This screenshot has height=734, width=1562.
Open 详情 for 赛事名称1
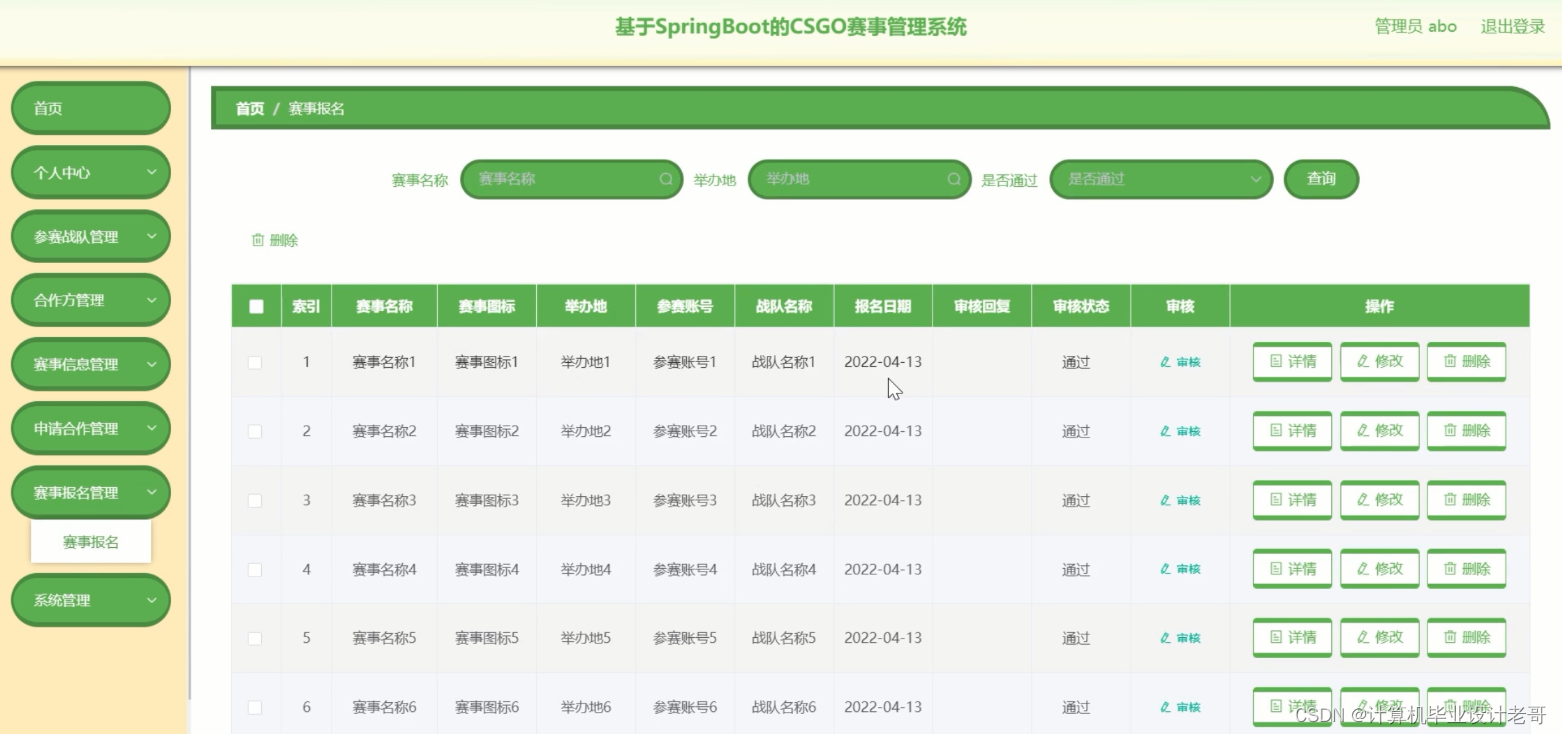1292,362
